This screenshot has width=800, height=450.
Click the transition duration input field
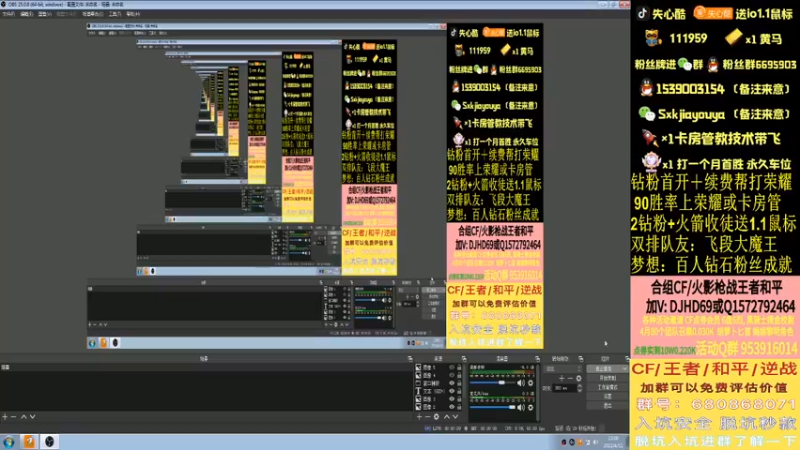pos(564,388)
